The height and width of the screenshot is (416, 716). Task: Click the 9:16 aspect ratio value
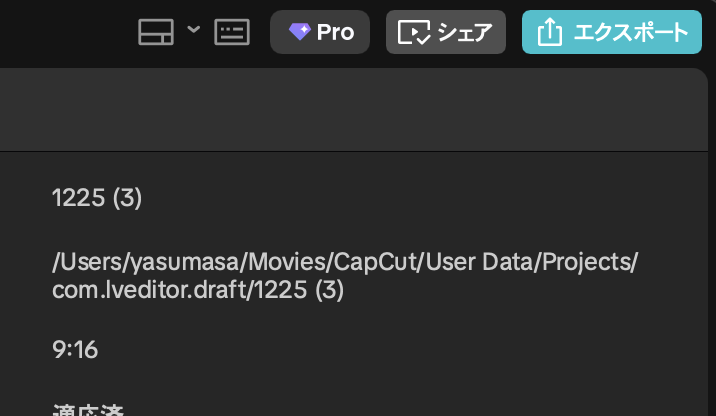(75, 350)
